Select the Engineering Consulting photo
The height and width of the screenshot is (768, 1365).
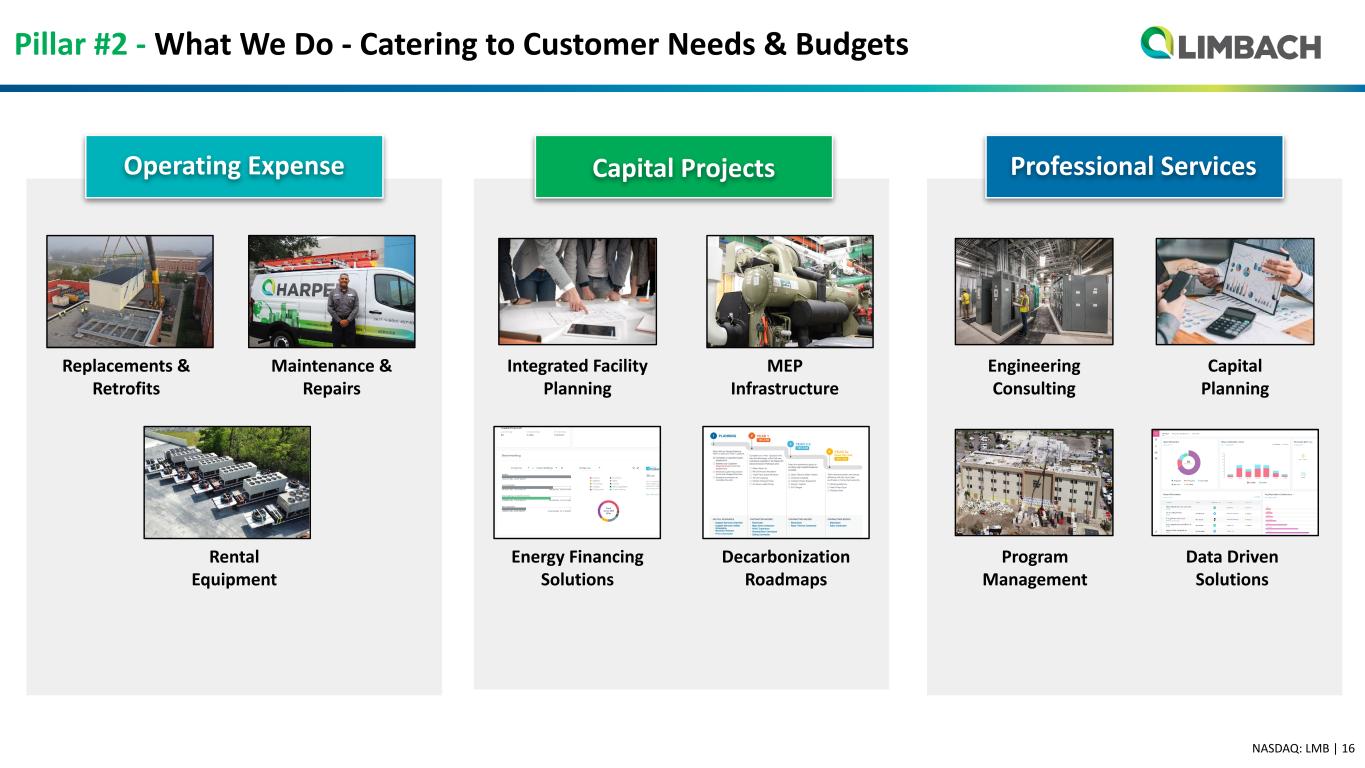(1033, 291)
